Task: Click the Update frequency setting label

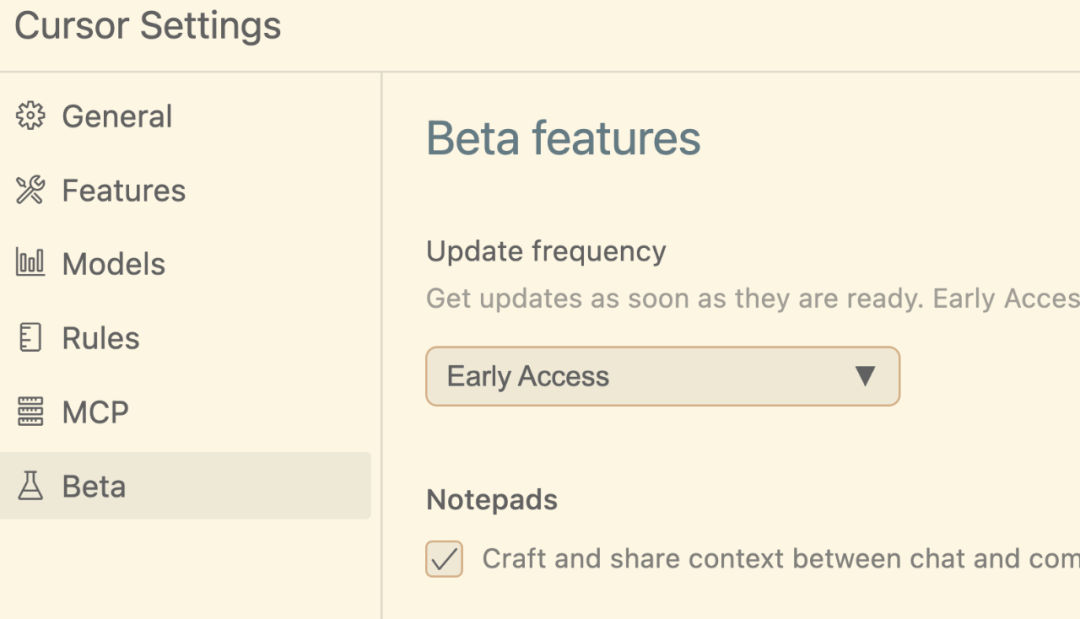Action: [546, 251]
